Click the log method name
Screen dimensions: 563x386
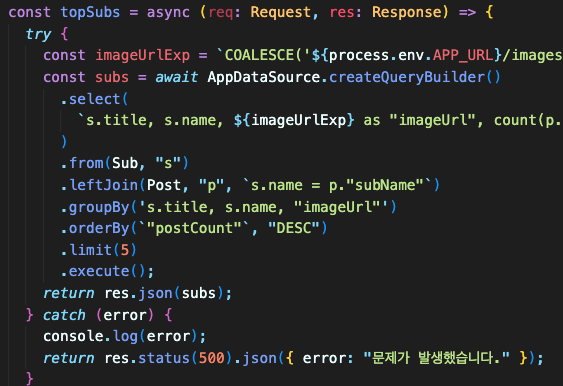coord(125,336)
